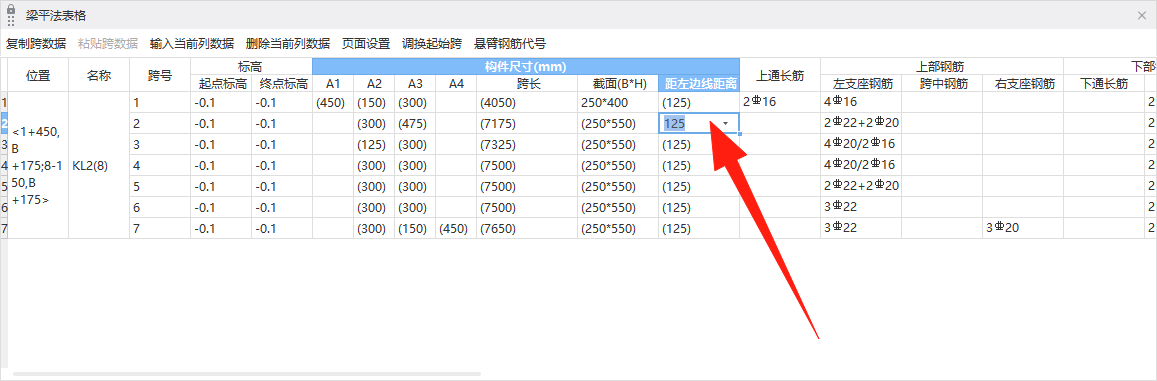1157x381 pixels.
Task: Click the 3⌀22 左支座钢筋 cell in span 6
Action: coord(861,207)
